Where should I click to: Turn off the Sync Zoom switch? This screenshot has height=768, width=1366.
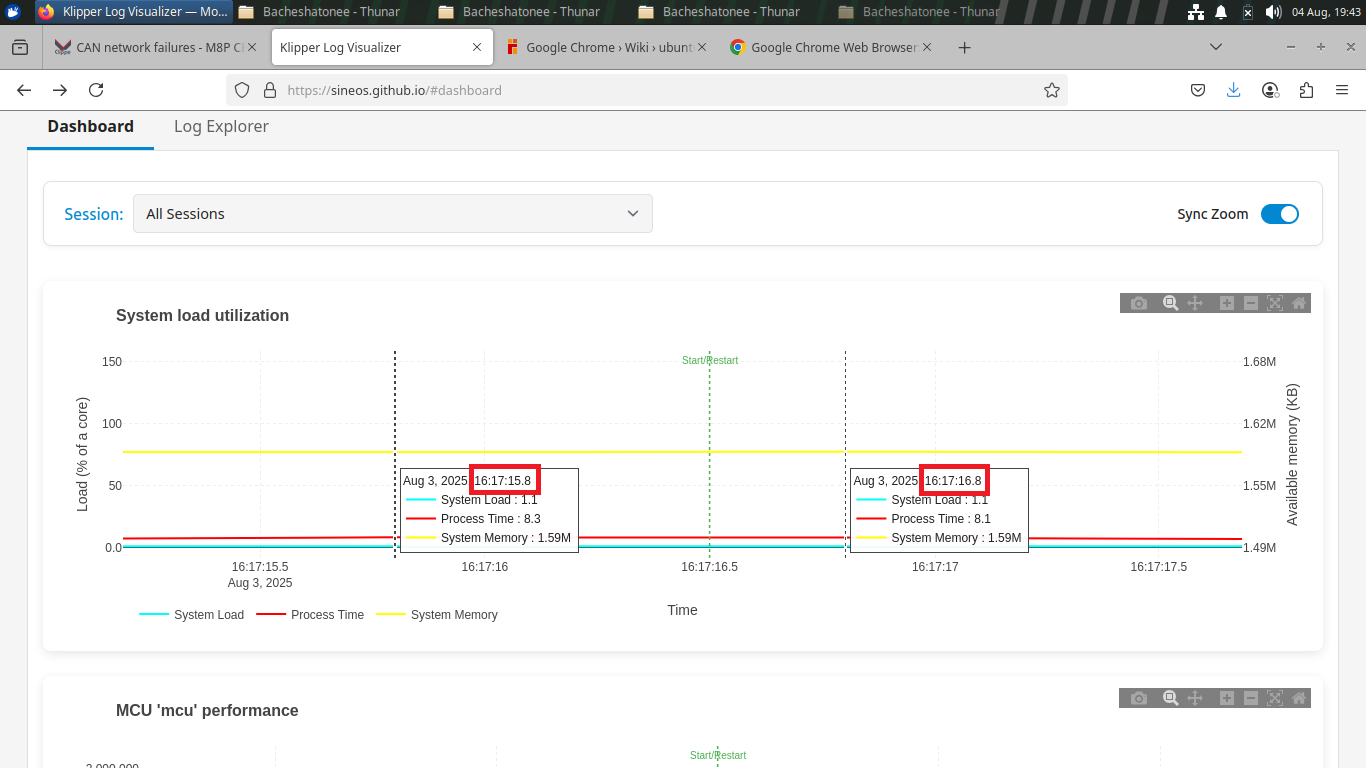[x=1280, y=214]
